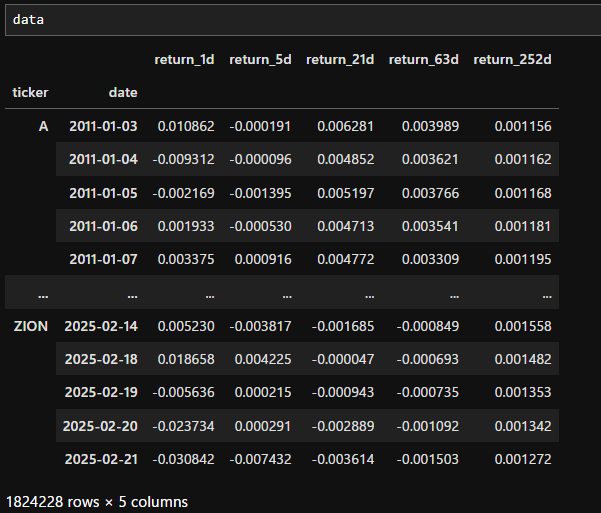Image resolution: width=601 pixels, height=513 pixels.
Task: Click value 0.000916 in return_5d
Action: point(263,259)
